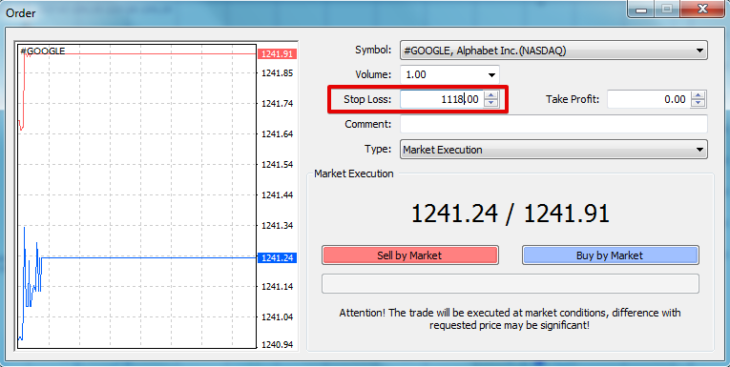Click the chart axis value 1241.64
The height and width of the screenshot is (367, 730).
[277, 134]
